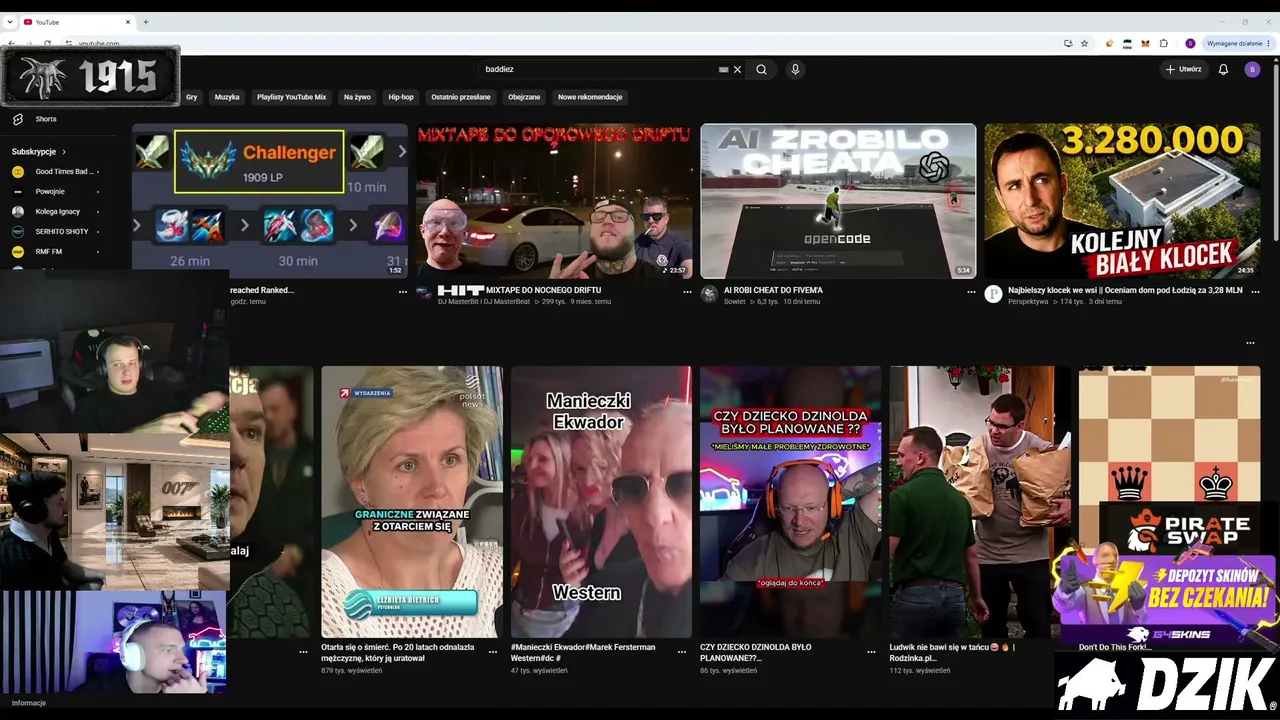1280x720 pixels.
Task: Open the Elżbieta Dietrich Polsat News short
Action: [412, 502]
